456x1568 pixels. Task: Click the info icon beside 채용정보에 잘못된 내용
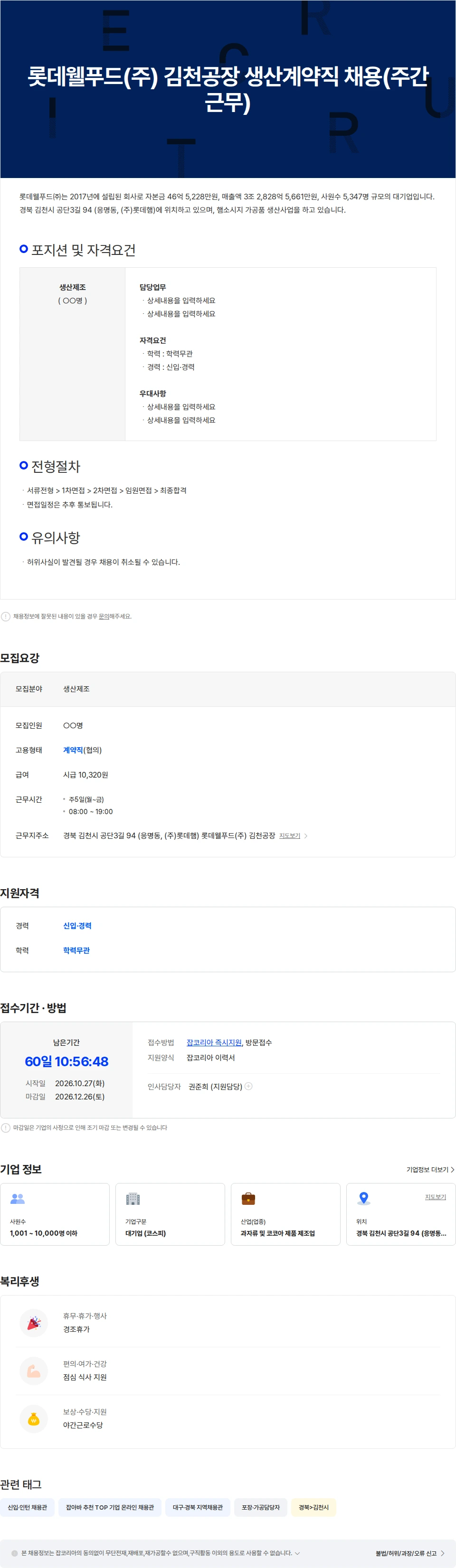6,616
